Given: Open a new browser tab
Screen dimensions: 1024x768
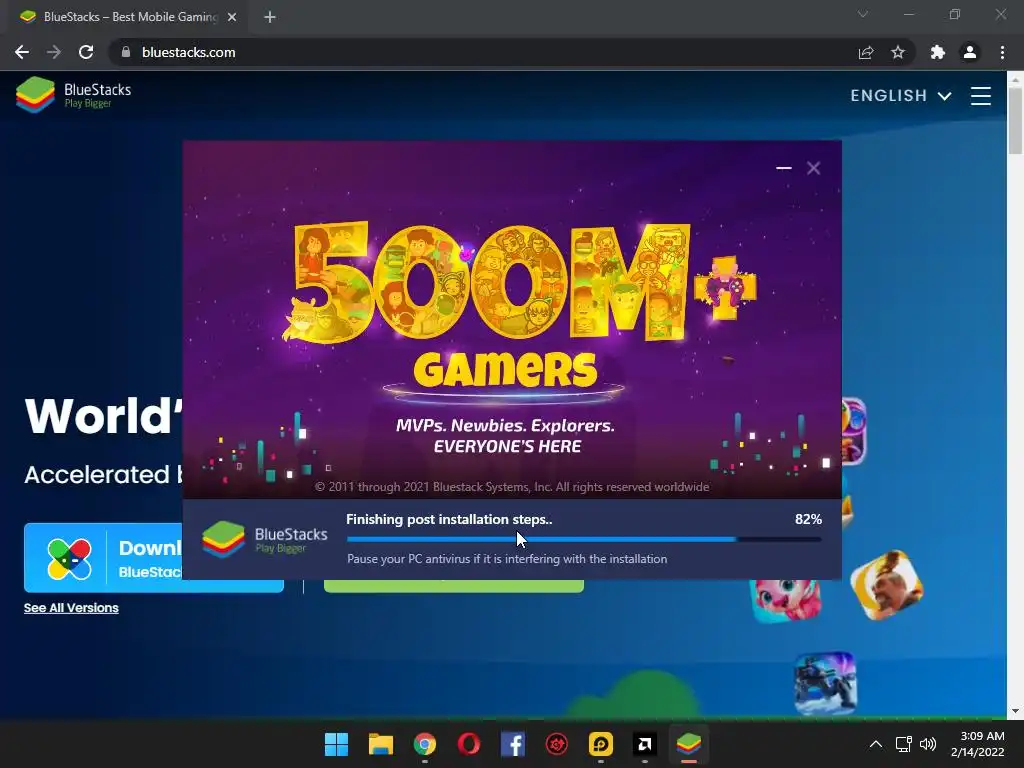Looking at the screenshot, I should (270, 17).
